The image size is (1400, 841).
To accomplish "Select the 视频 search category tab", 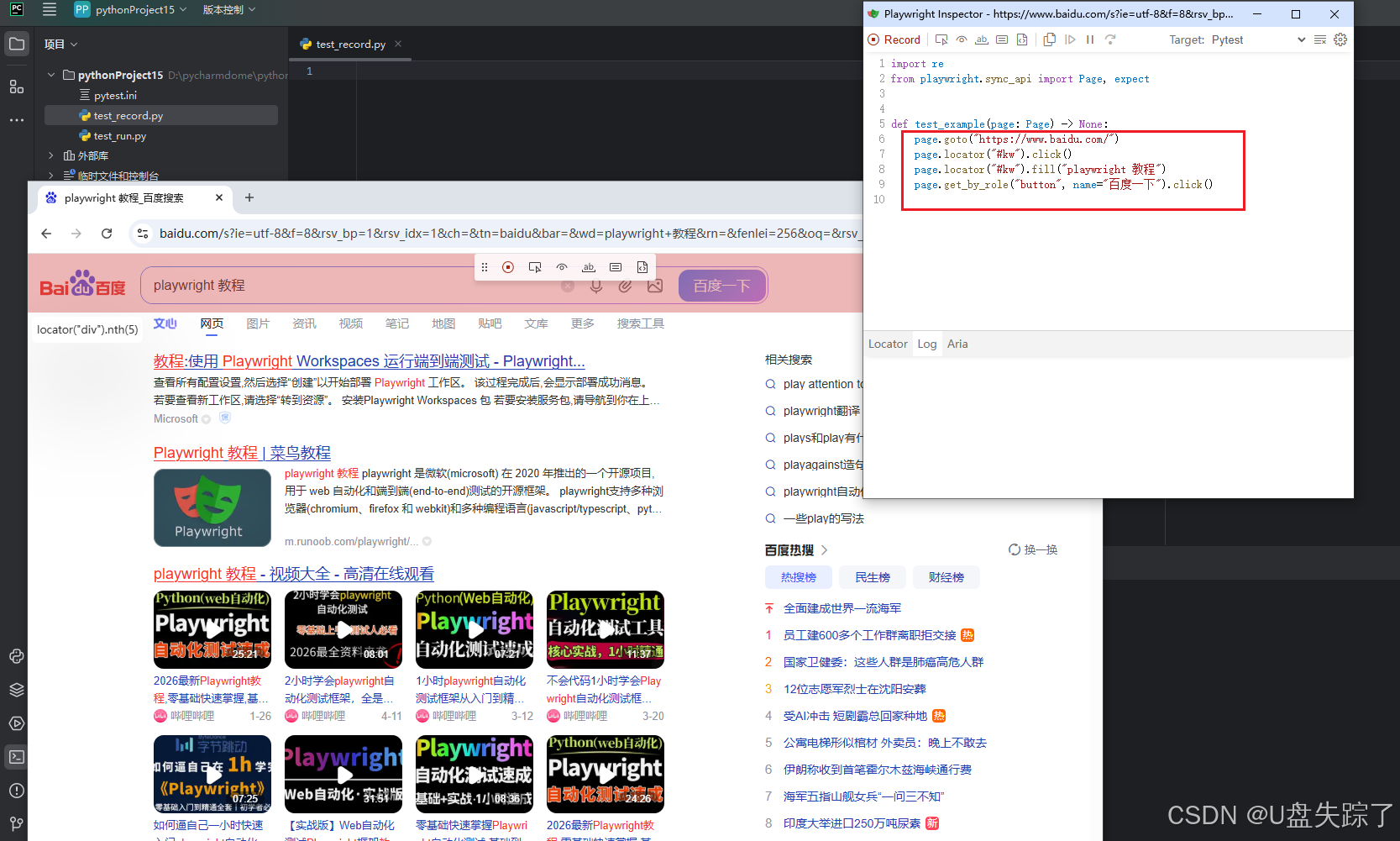I will click(351, 323).
